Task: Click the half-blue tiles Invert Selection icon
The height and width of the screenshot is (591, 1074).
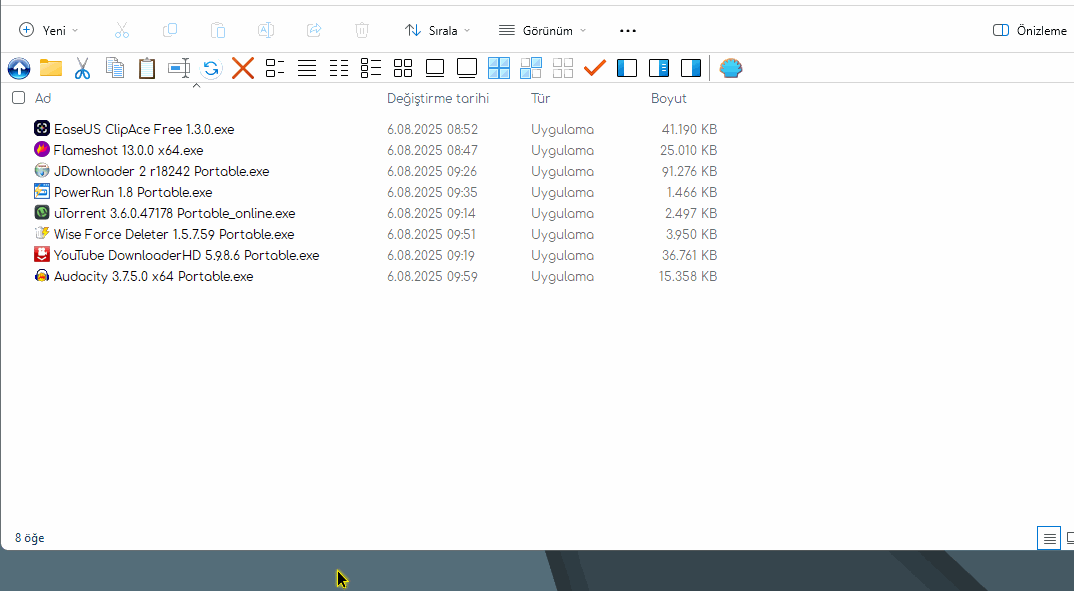Action: coord(531,68)
